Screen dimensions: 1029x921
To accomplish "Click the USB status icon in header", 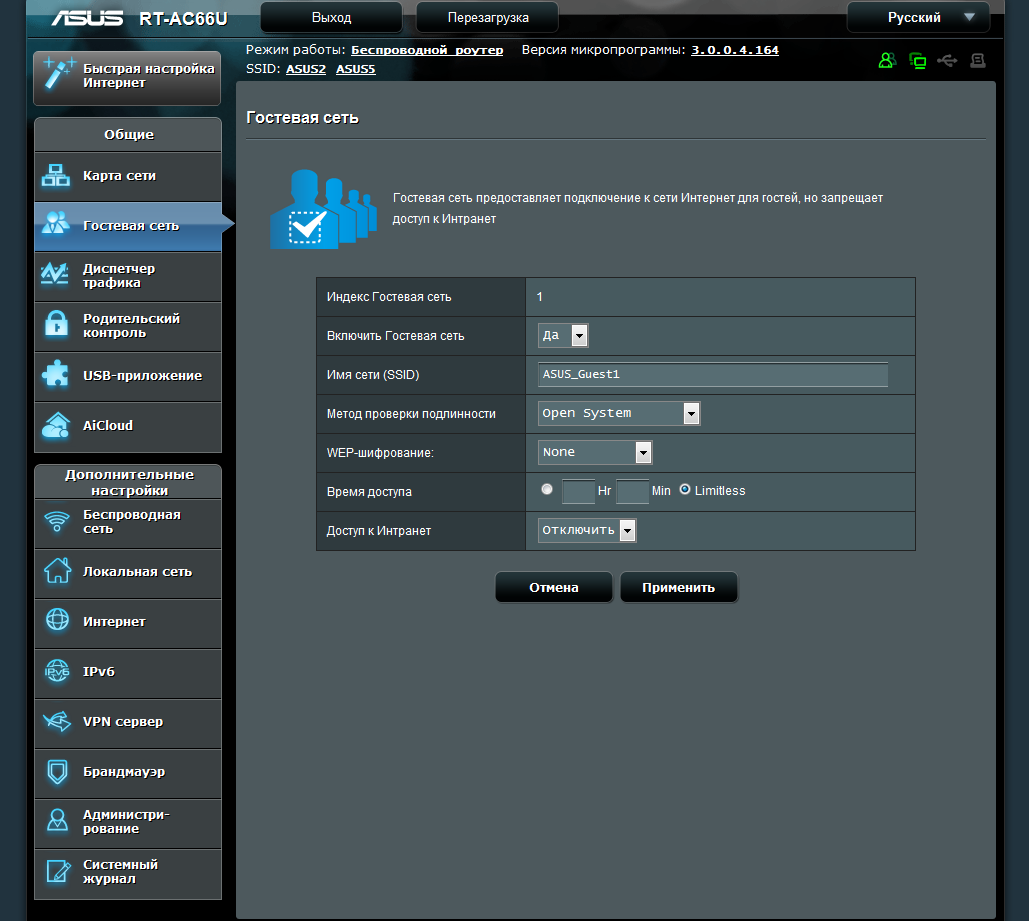I will (947, 61).
